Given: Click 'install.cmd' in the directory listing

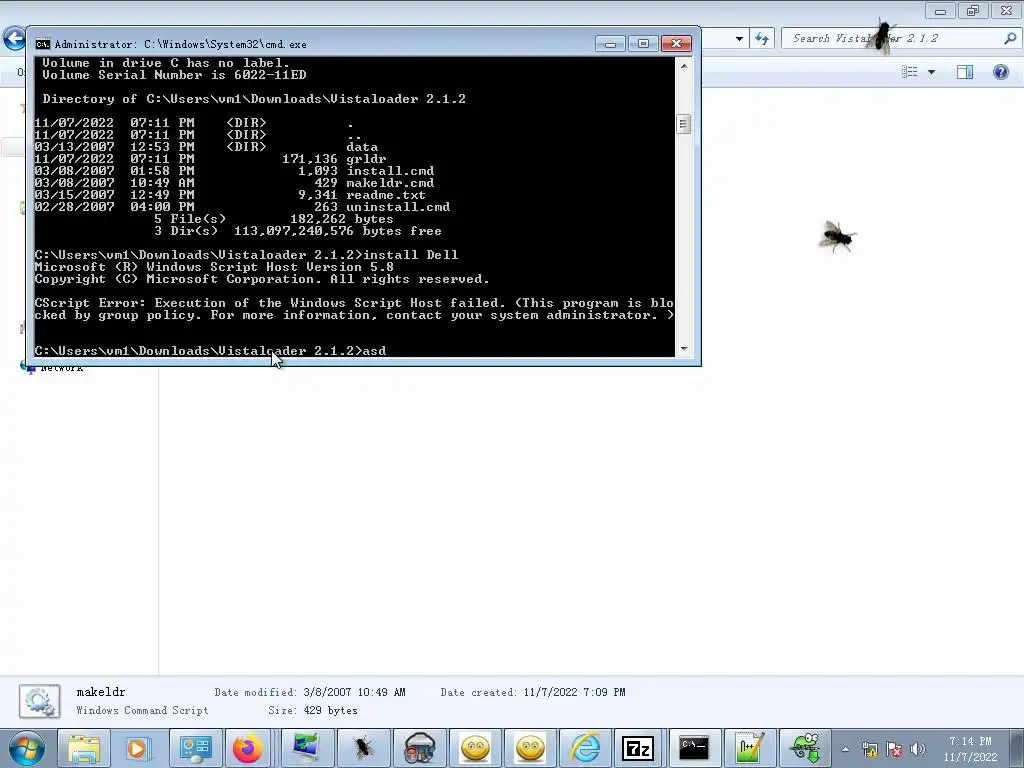Looking at the screenshot, I should pos(390,171).
